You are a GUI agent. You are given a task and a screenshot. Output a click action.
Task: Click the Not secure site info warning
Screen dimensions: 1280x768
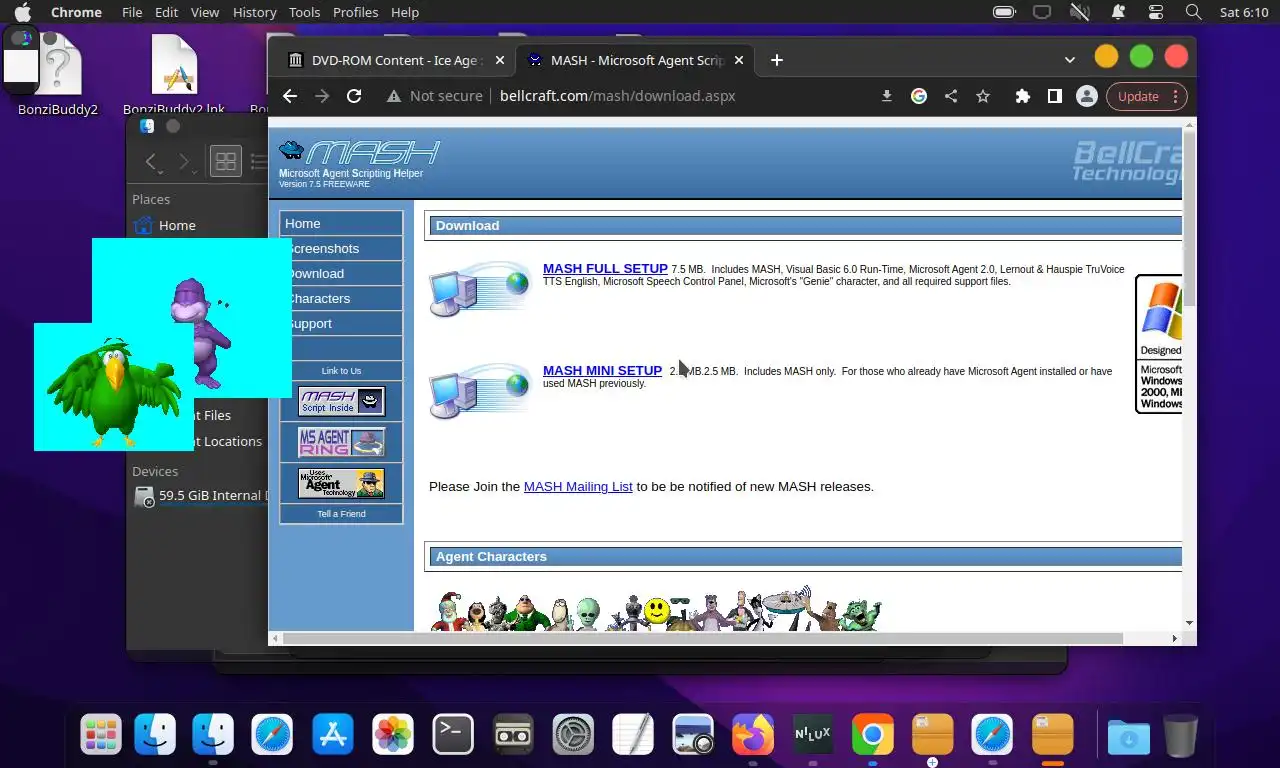[x=434, y=96]
